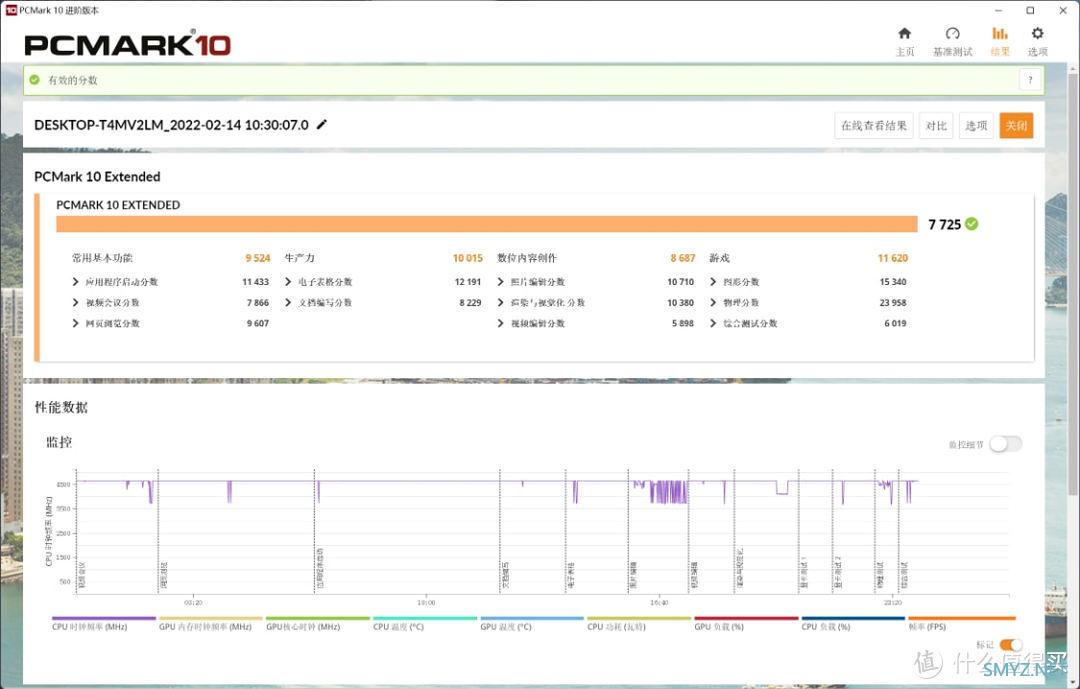
Task: Click the 生产力 score 10 015
Action: tap(468, 258)
